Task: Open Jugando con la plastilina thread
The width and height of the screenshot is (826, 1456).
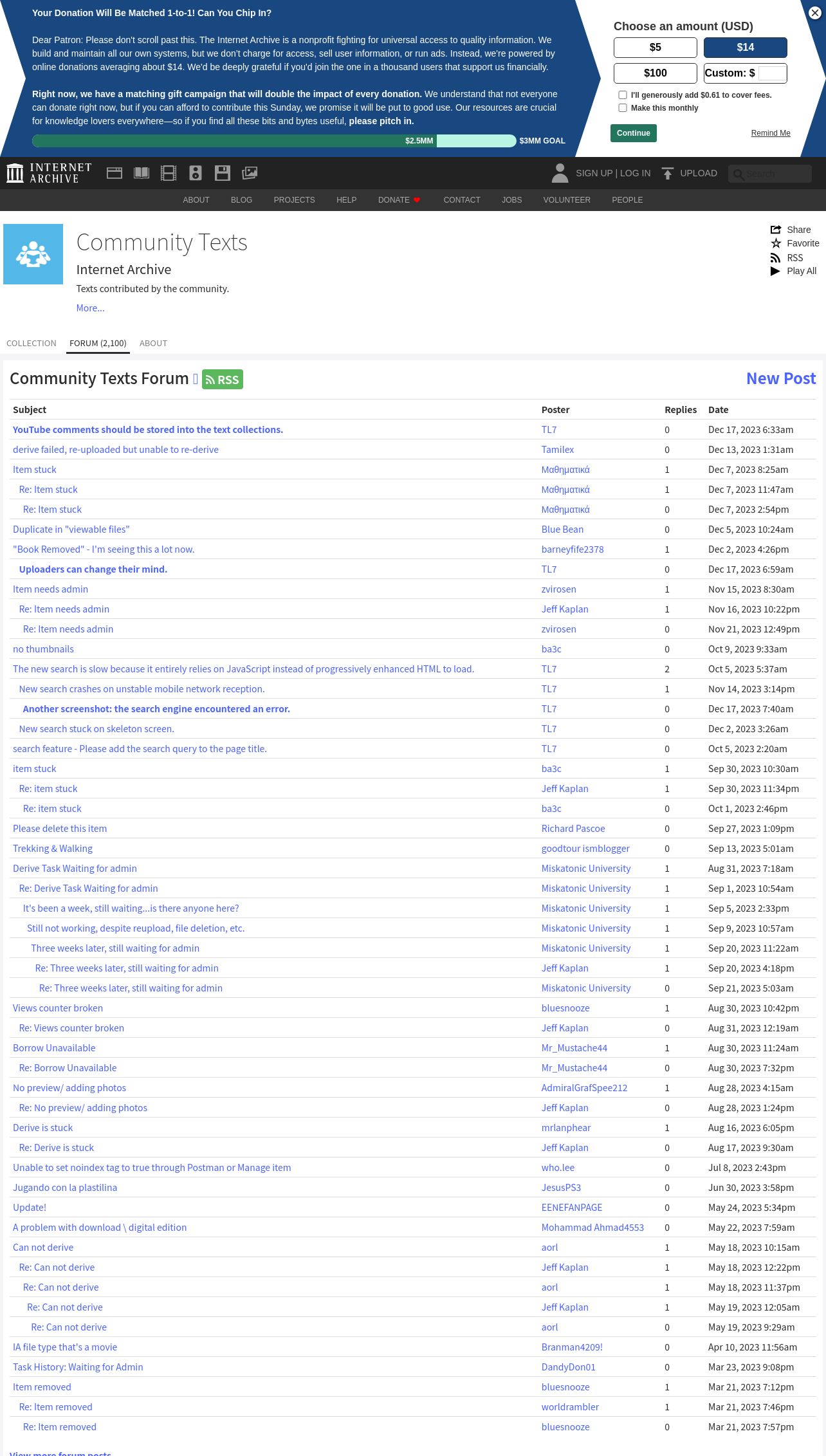Action: [65, 1188]
